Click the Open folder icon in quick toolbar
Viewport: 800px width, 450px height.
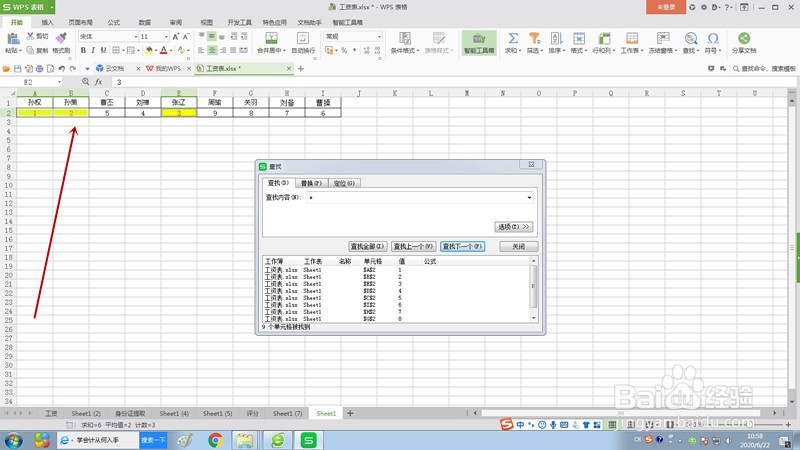(6, 68)
